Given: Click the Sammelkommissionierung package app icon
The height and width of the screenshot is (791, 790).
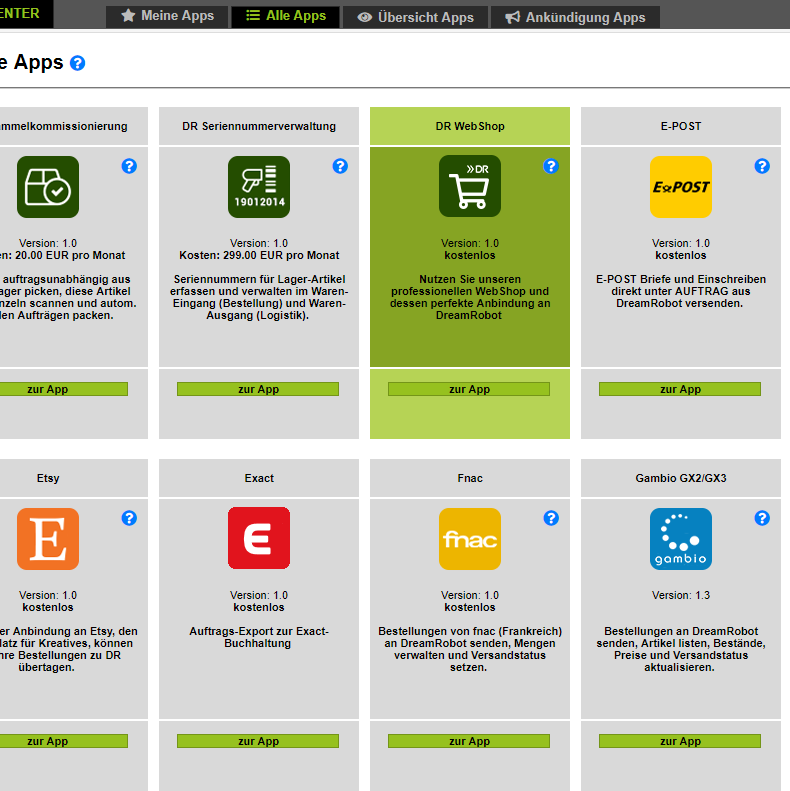Looking at the screenshot, I should 48,187.
